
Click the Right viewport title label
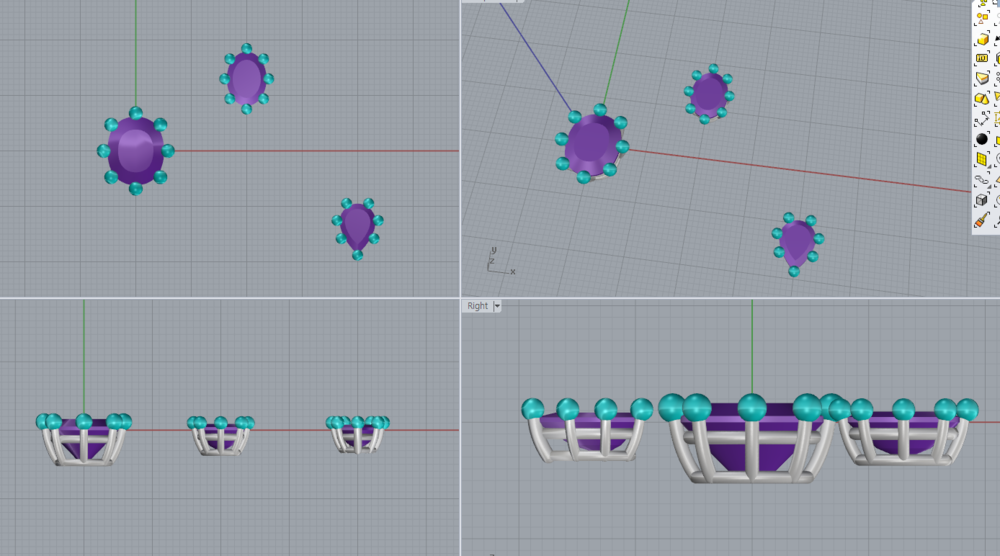point(477,306)
